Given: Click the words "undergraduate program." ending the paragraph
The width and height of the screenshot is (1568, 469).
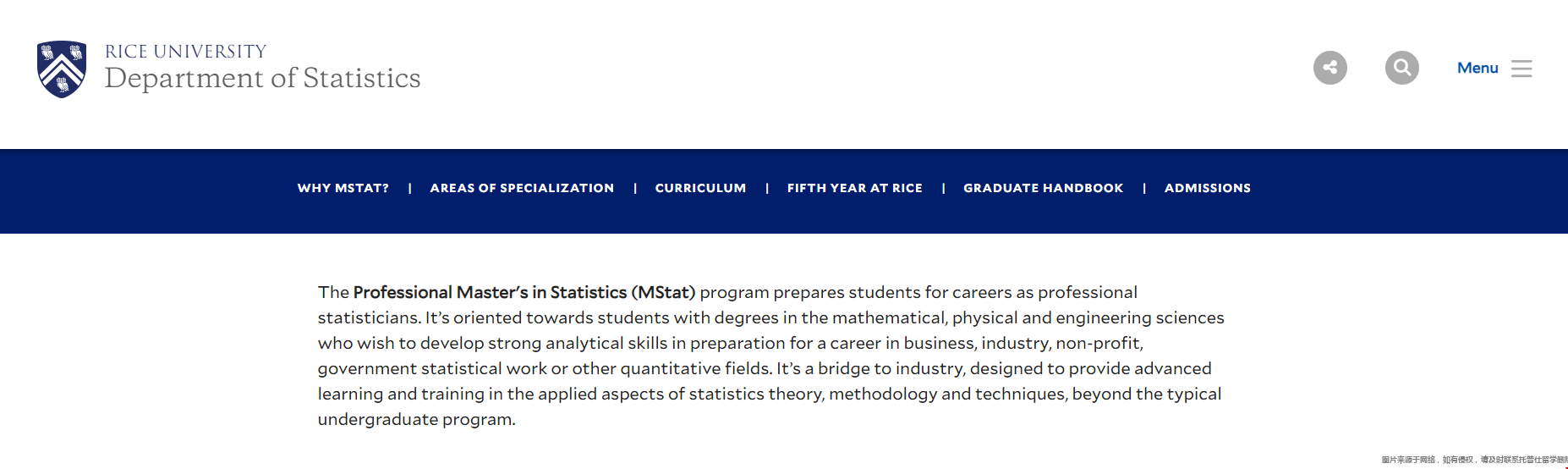Looking at the screenshot, I should [416, 419].
